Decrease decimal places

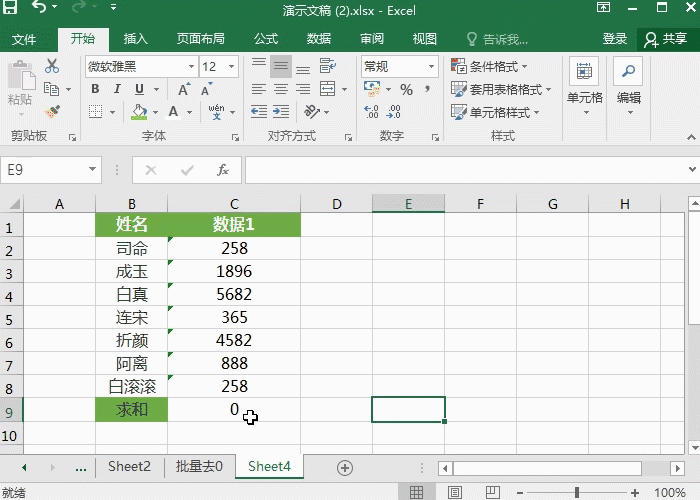tap(394, 112)
